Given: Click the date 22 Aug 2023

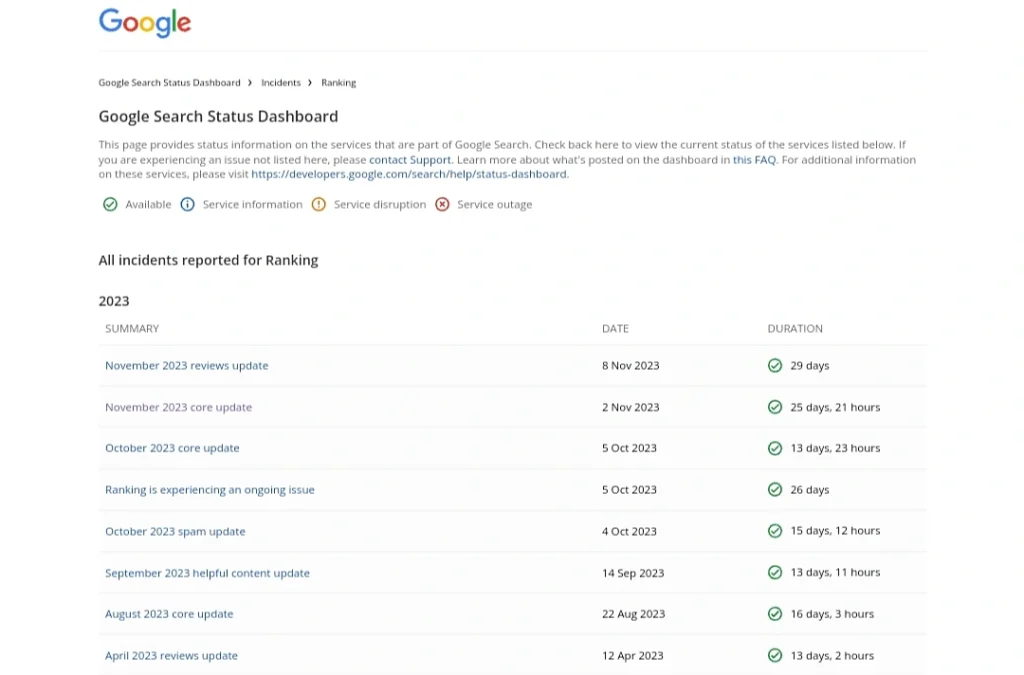Looking at the screenshot, I should pos(633,614).
